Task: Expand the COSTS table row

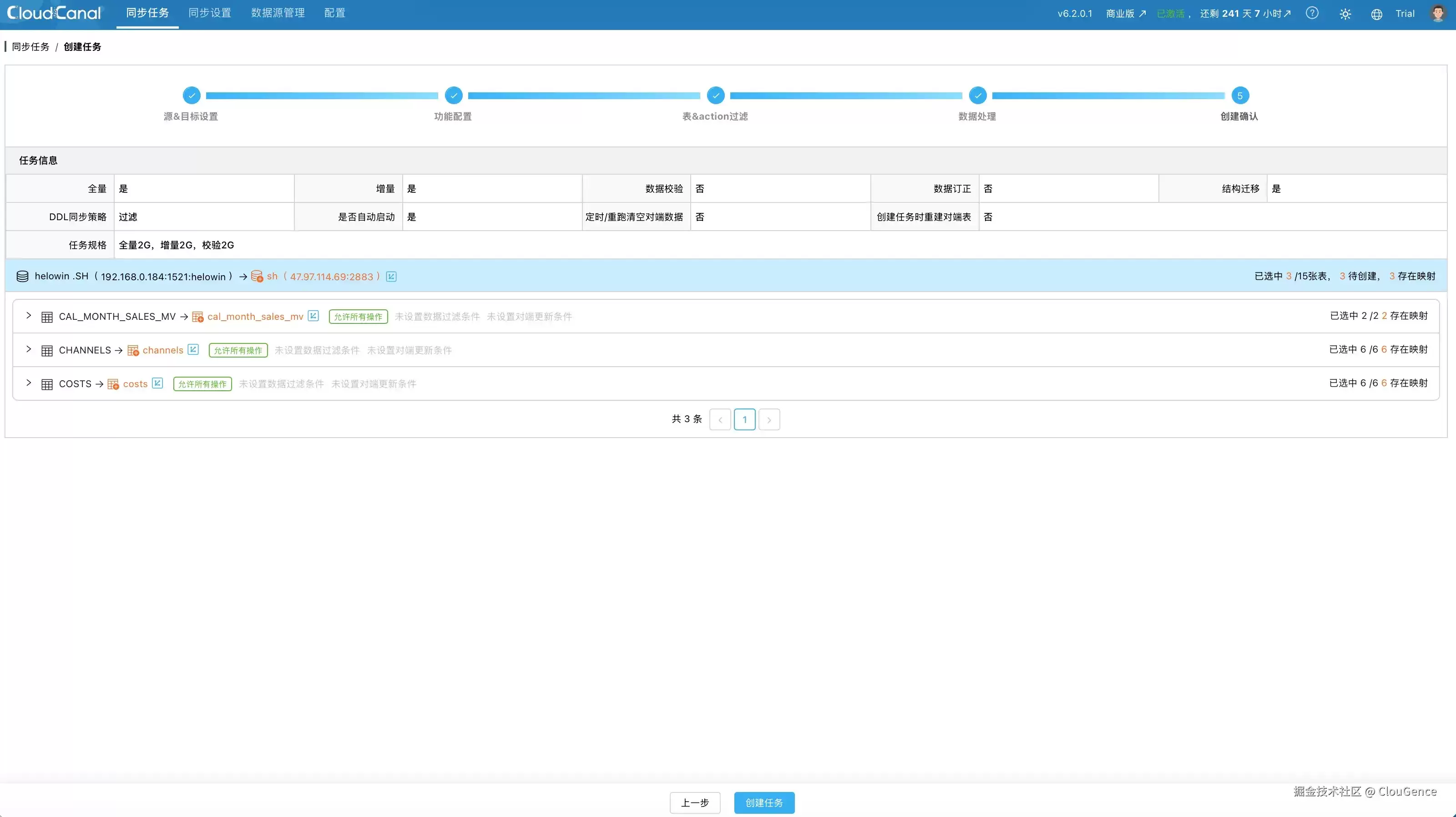Action: pyautogui.click(x=28, y=383)
